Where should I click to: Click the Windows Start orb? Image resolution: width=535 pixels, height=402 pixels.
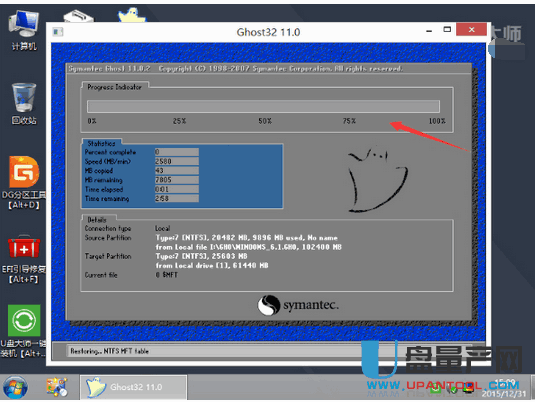pos(15,387)
